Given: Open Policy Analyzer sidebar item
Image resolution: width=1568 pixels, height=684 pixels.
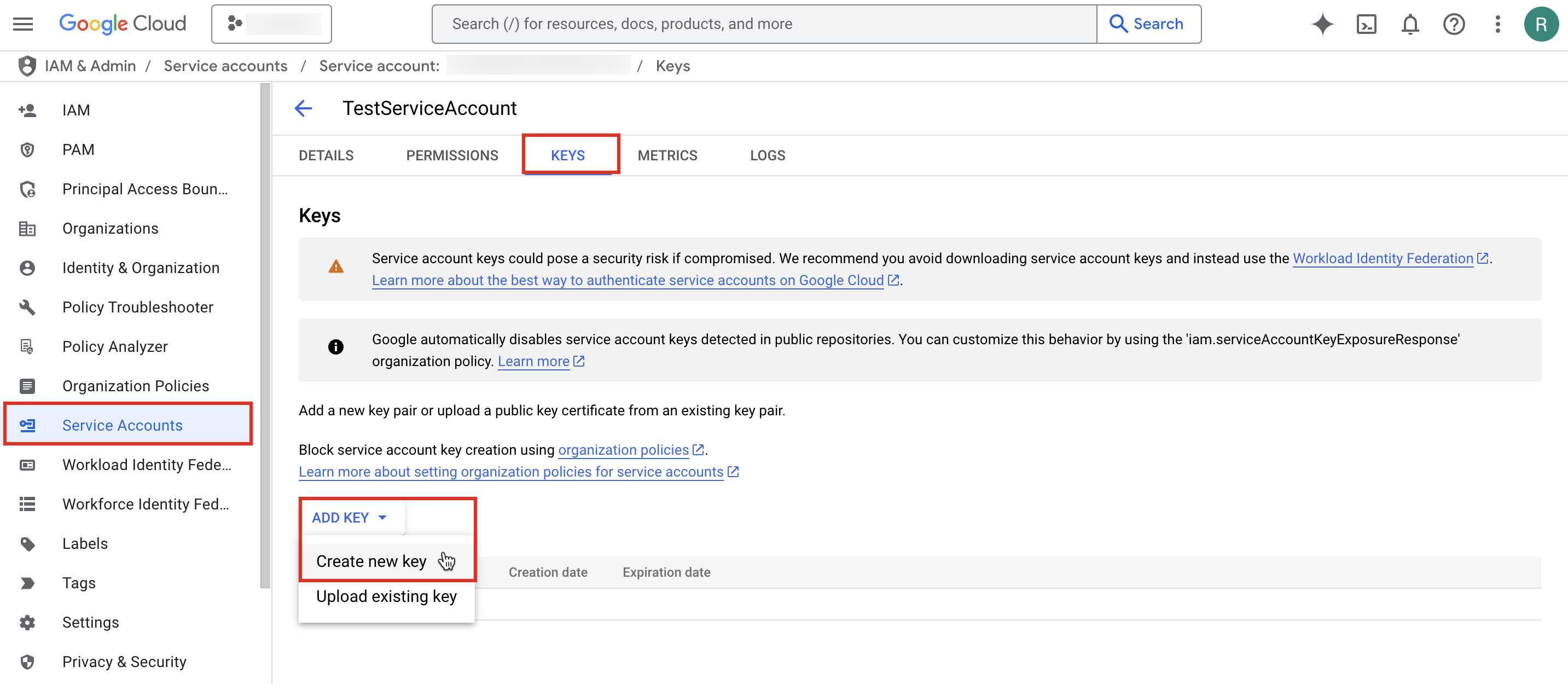Looking at the screenshot, I should (114, 347).
